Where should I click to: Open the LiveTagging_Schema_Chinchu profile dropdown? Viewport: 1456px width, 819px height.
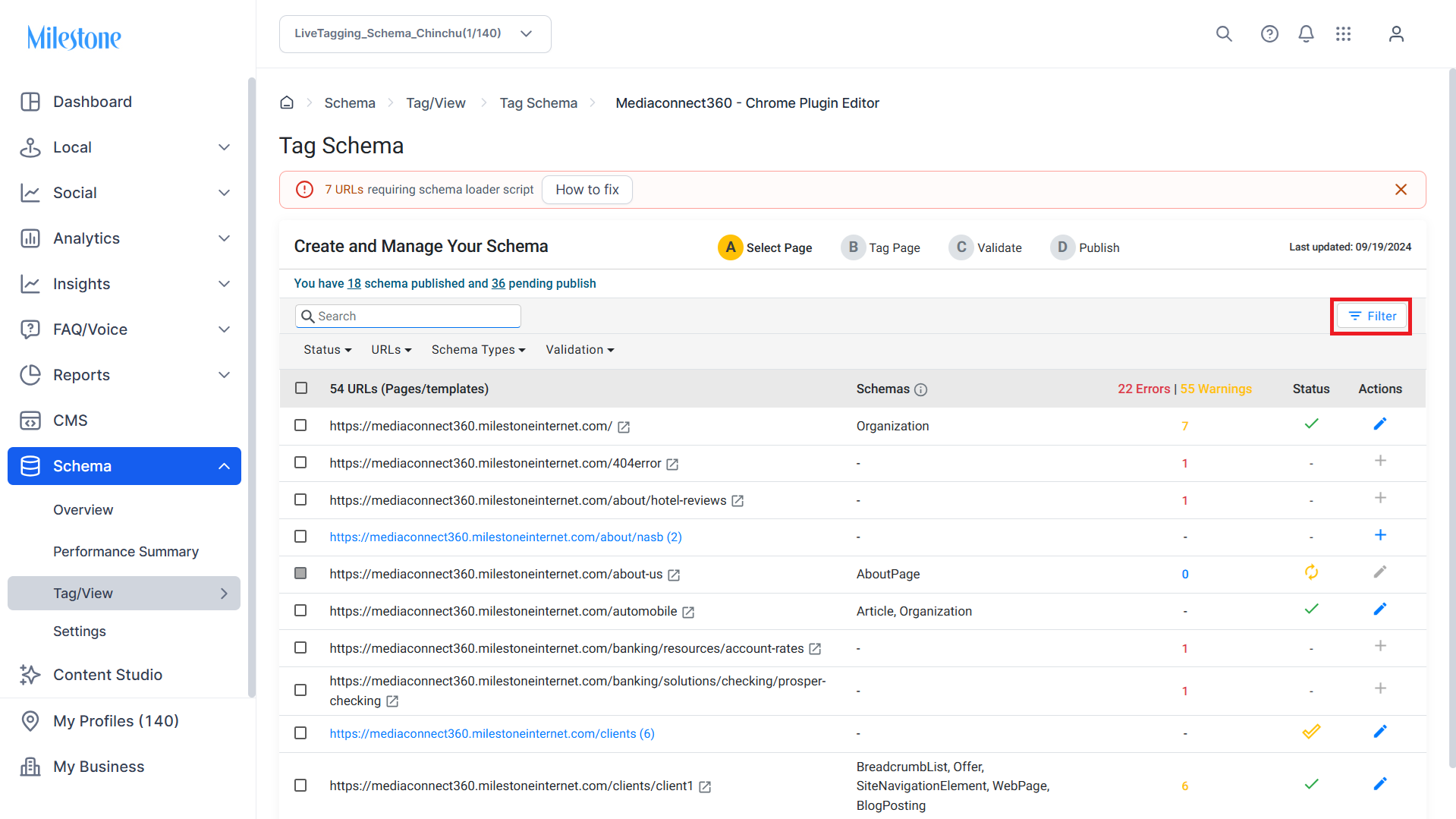coord(415,34)
